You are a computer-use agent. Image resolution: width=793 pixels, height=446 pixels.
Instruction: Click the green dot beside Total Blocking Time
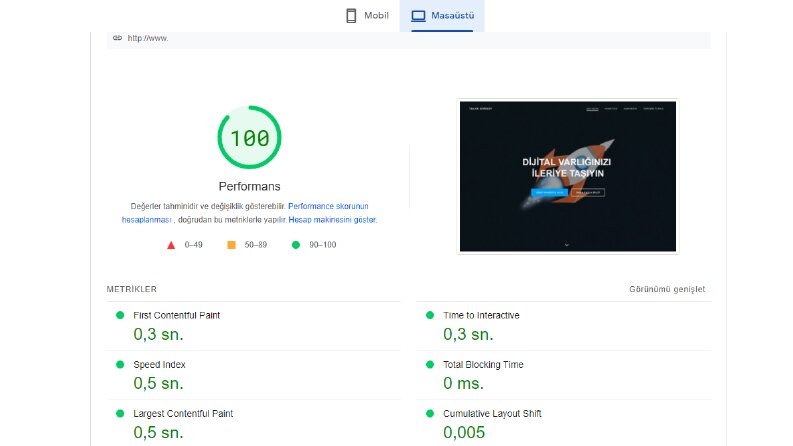coord(430,364)
